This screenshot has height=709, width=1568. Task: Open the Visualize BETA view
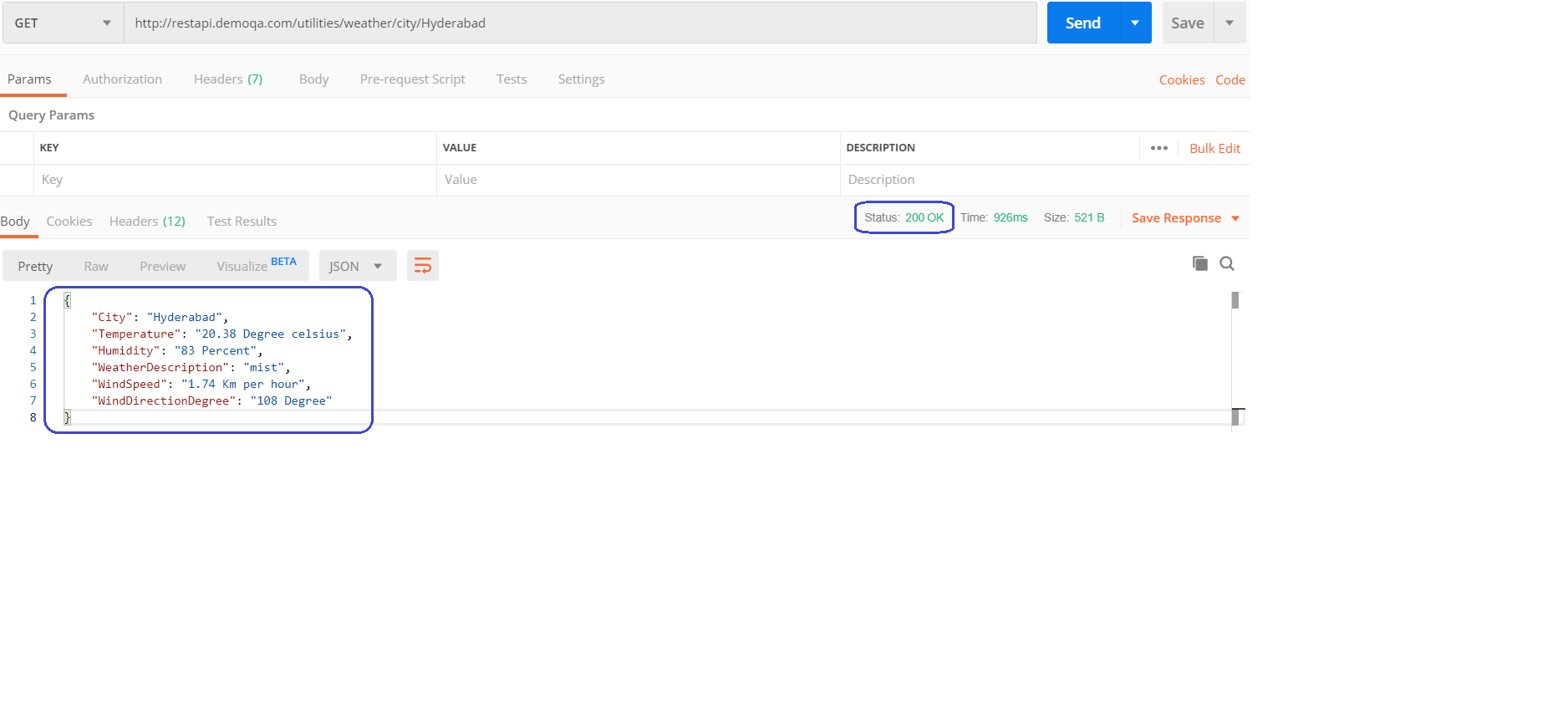[x=257, y=265]
